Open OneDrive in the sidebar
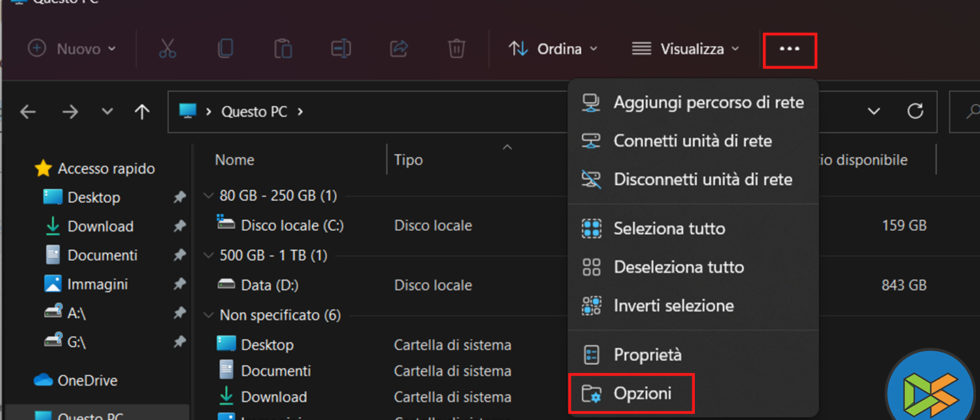This screenshot has height=420, width=980. click(x=86, y=380)
